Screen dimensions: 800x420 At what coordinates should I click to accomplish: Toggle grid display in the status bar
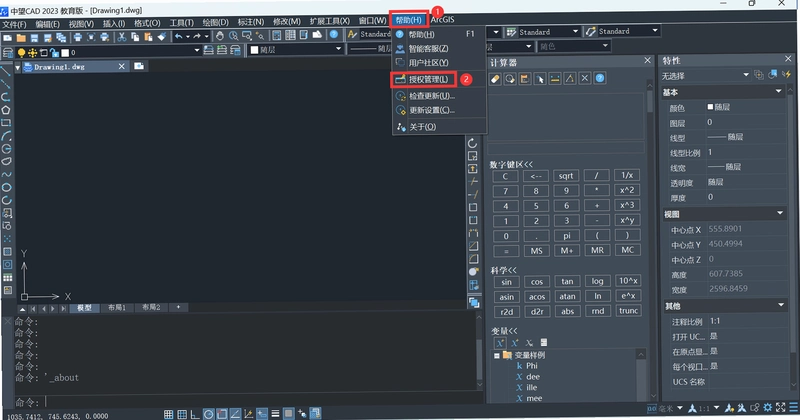pos(182,414)
